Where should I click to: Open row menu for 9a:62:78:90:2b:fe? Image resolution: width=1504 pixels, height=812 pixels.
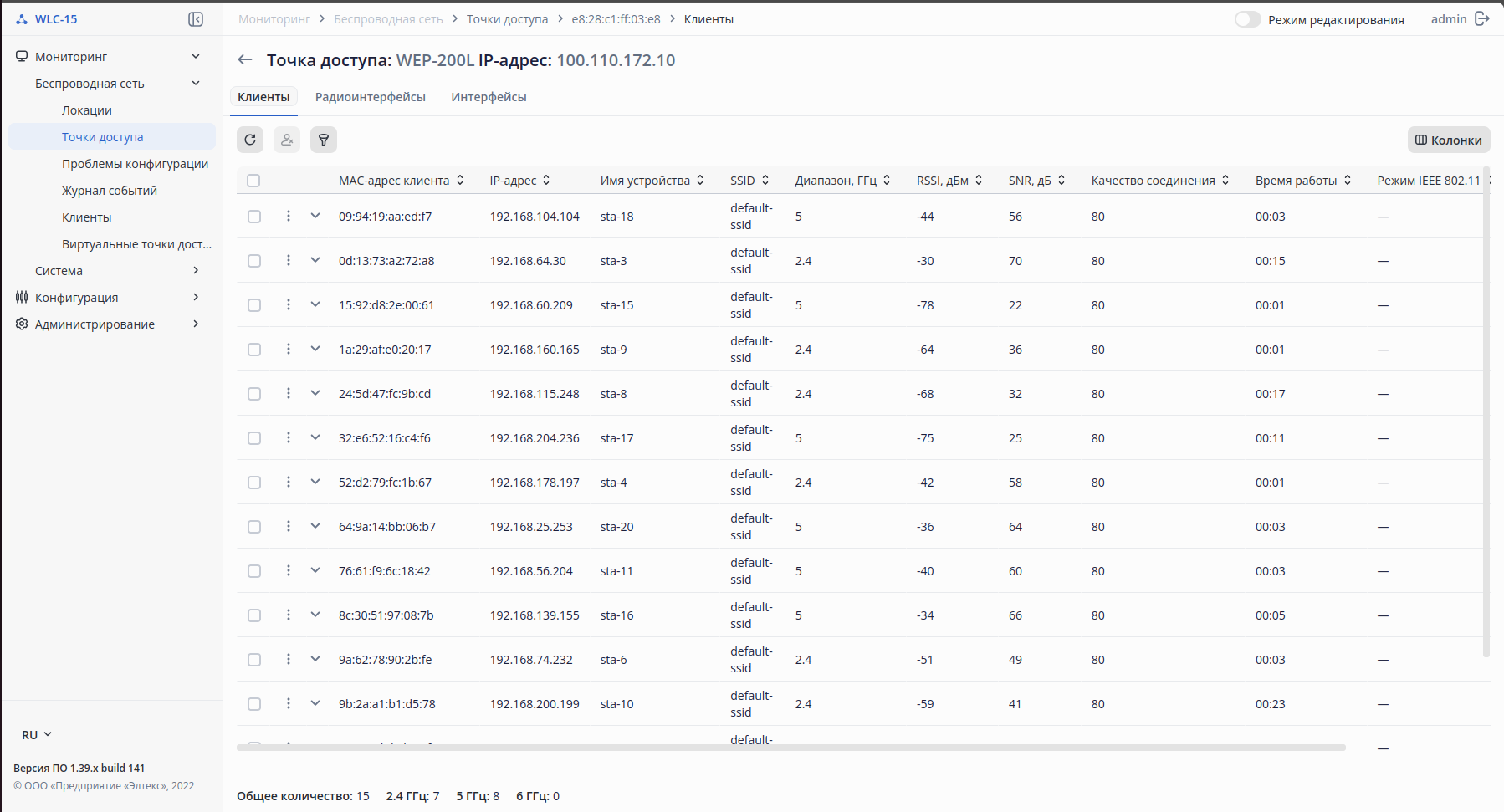[x=289, y=659]
